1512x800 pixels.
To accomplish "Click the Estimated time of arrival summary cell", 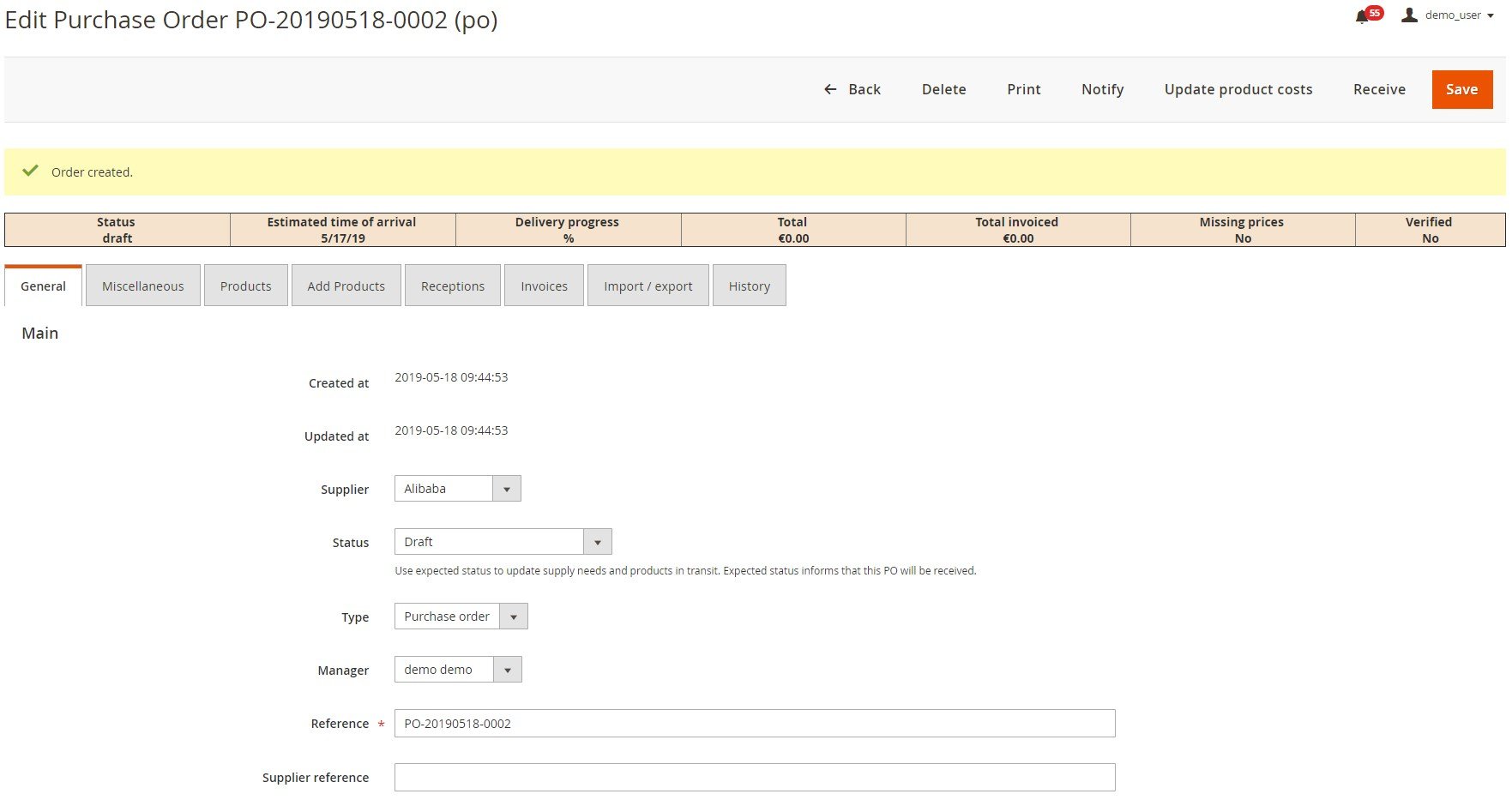I will (x=342, y=230).
